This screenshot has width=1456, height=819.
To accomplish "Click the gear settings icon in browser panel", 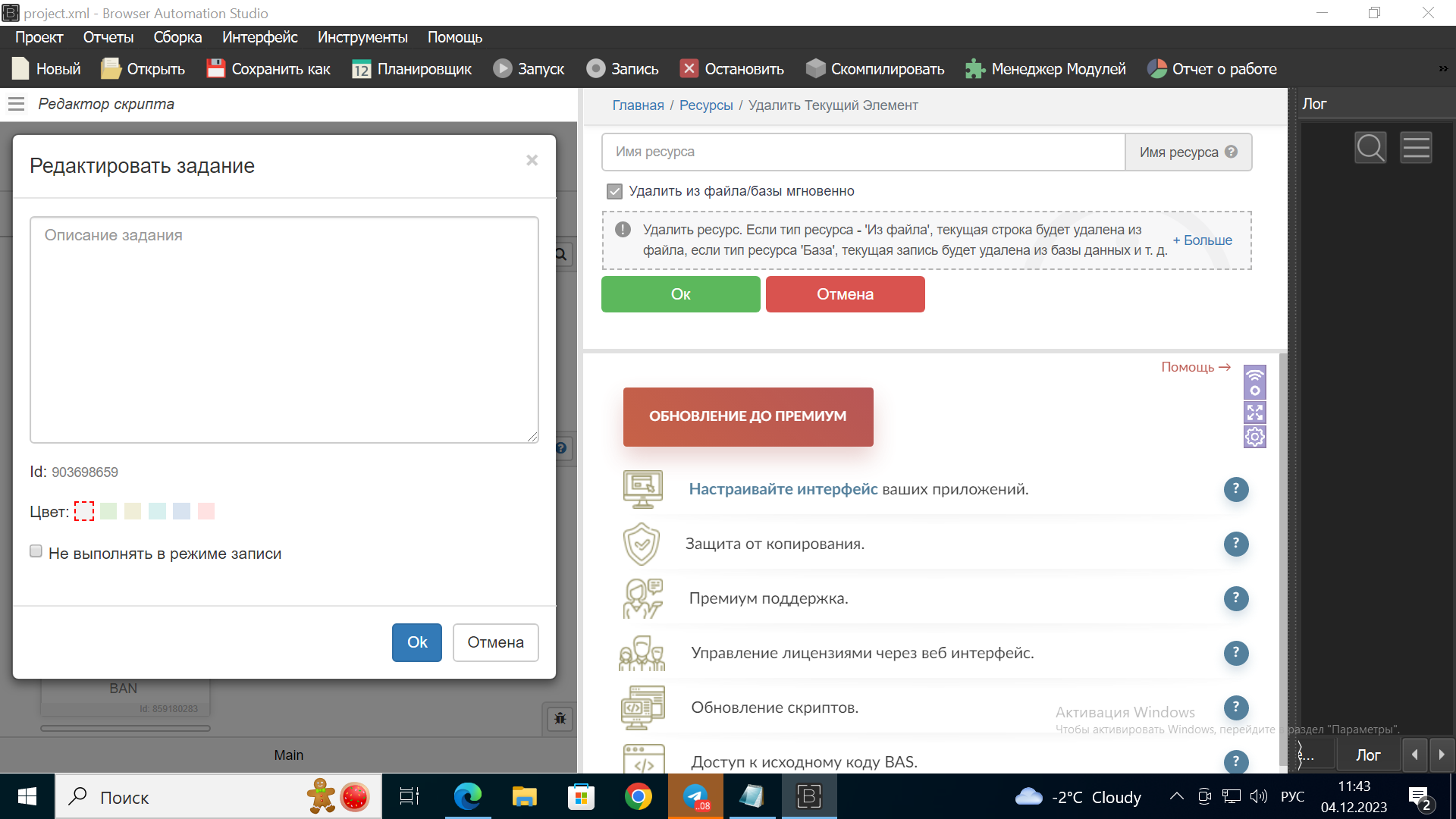I will point(1255,437).
